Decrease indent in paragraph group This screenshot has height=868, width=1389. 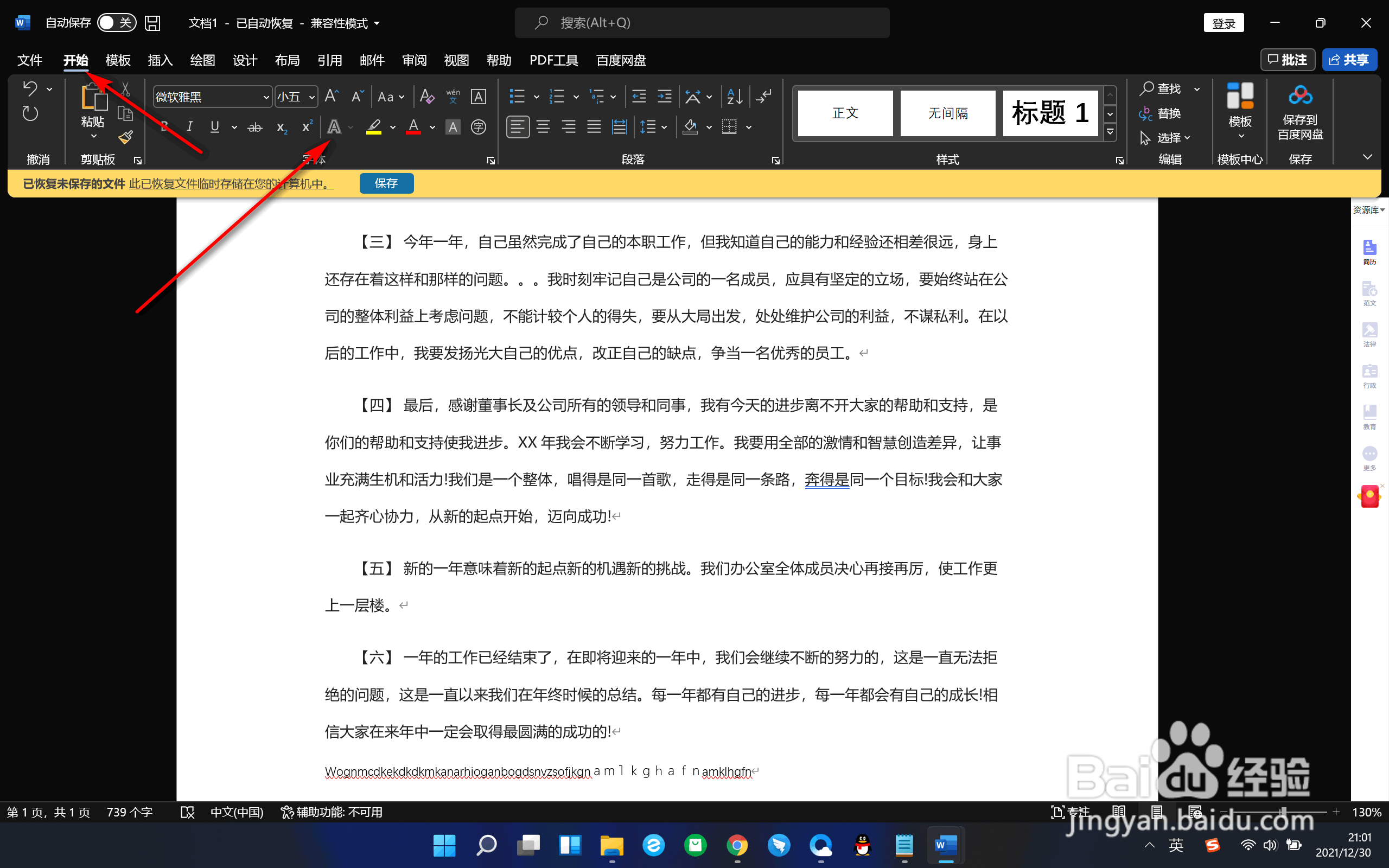(x=639, y=97)
